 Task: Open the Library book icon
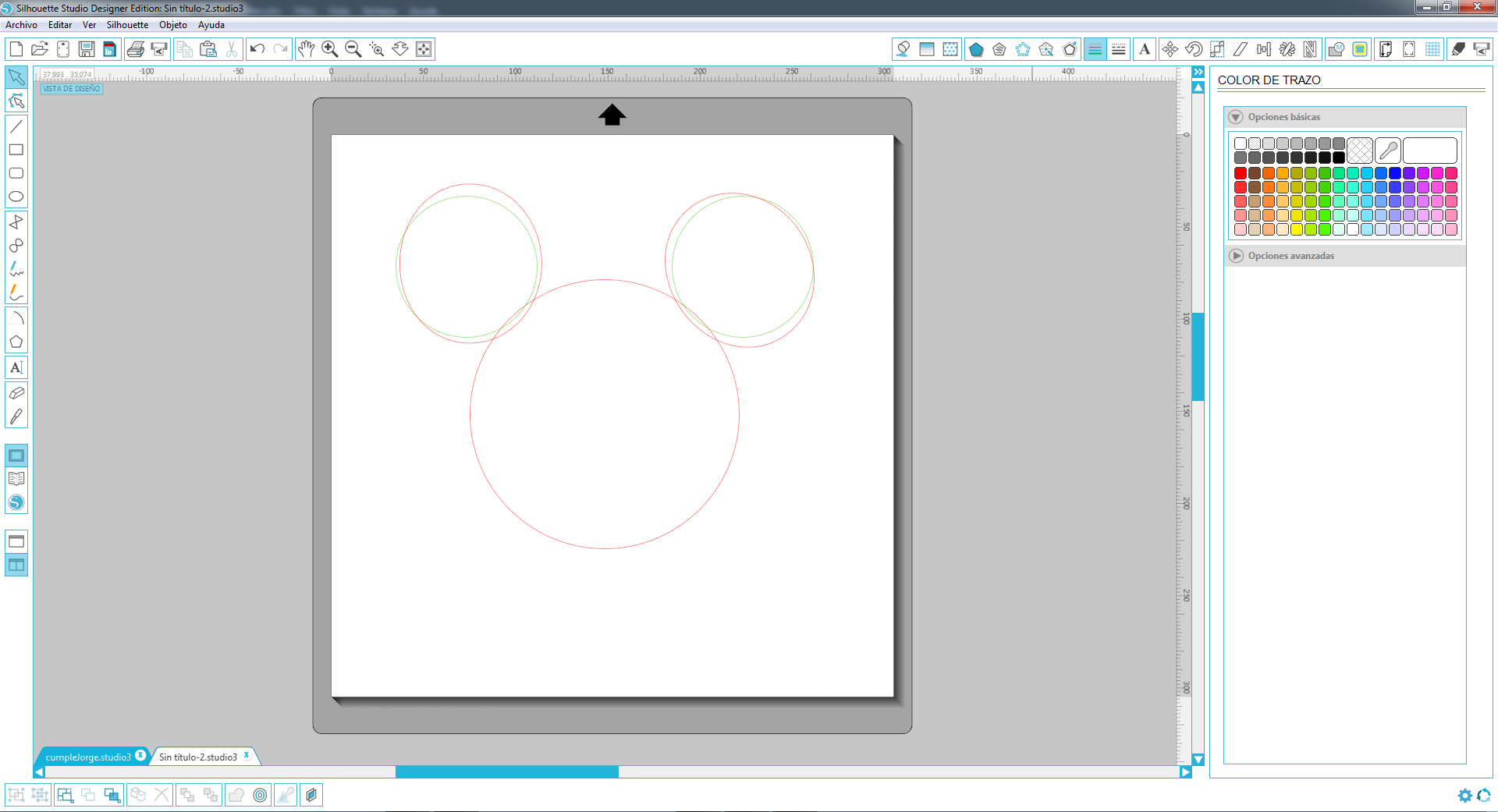coord(16,479)
